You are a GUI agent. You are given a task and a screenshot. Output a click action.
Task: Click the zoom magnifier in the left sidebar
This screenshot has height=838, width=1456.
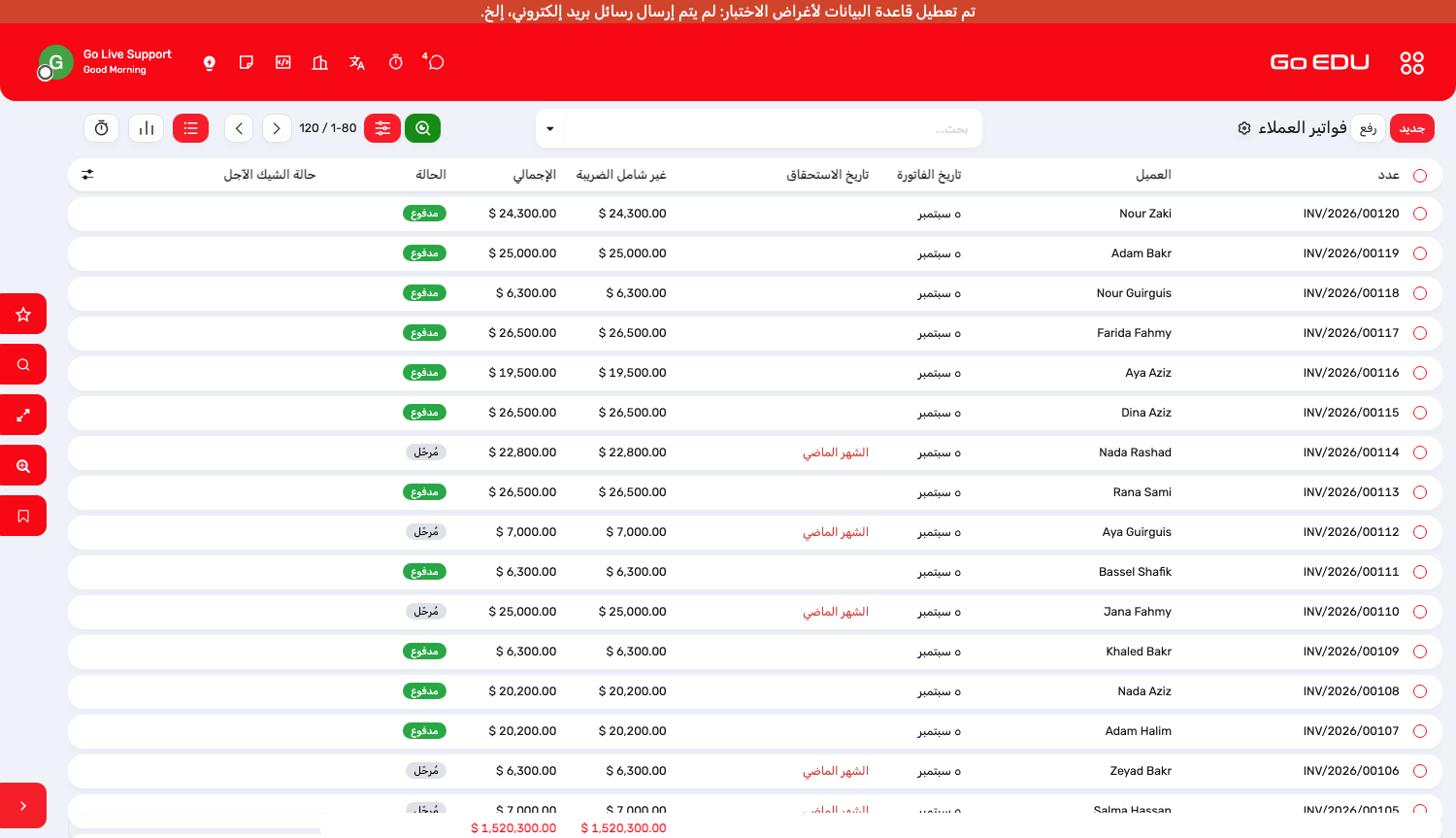(23, 466)
